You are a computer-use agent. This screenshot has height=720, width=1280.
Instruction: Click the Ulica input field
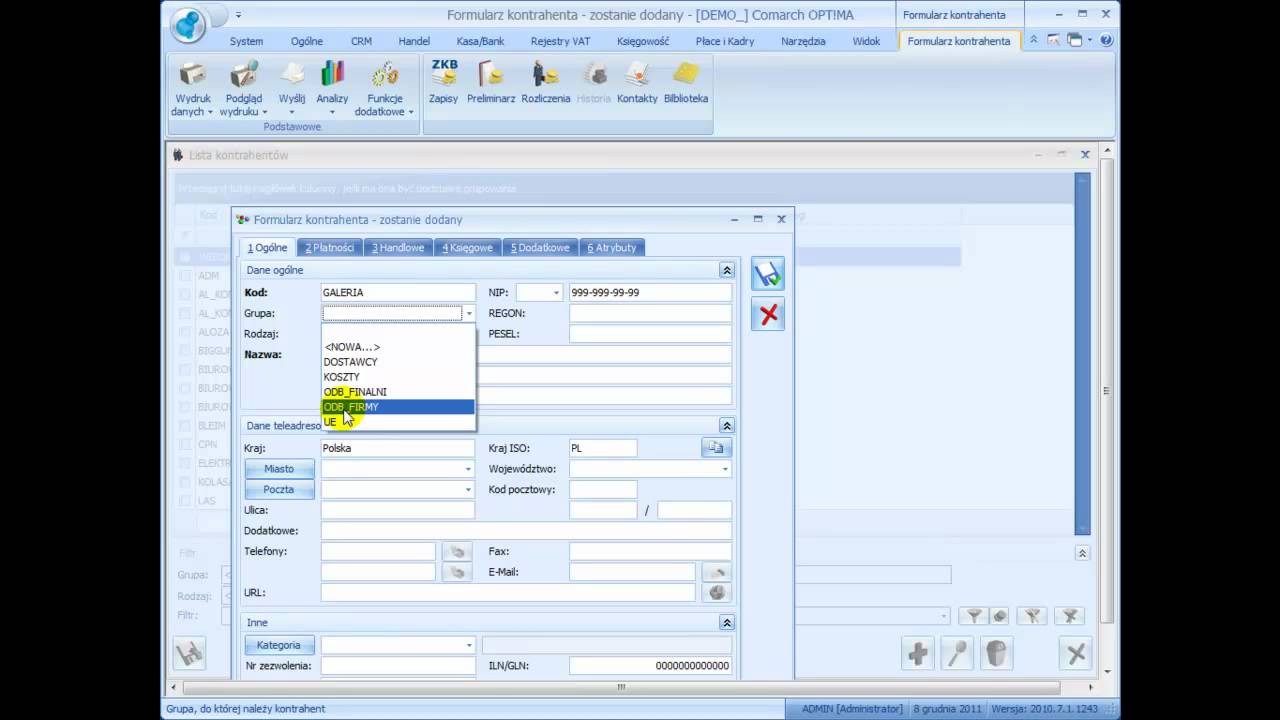point(398,510)
